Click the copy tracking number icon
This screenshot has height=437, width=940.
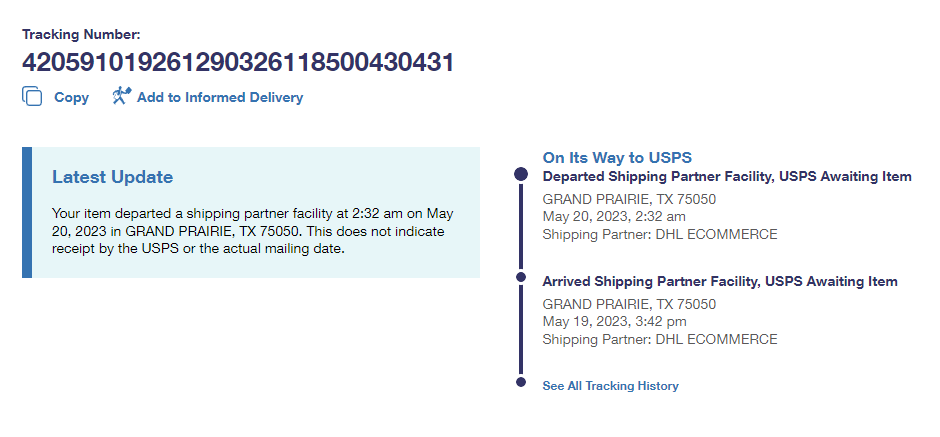tap(32, 97)
